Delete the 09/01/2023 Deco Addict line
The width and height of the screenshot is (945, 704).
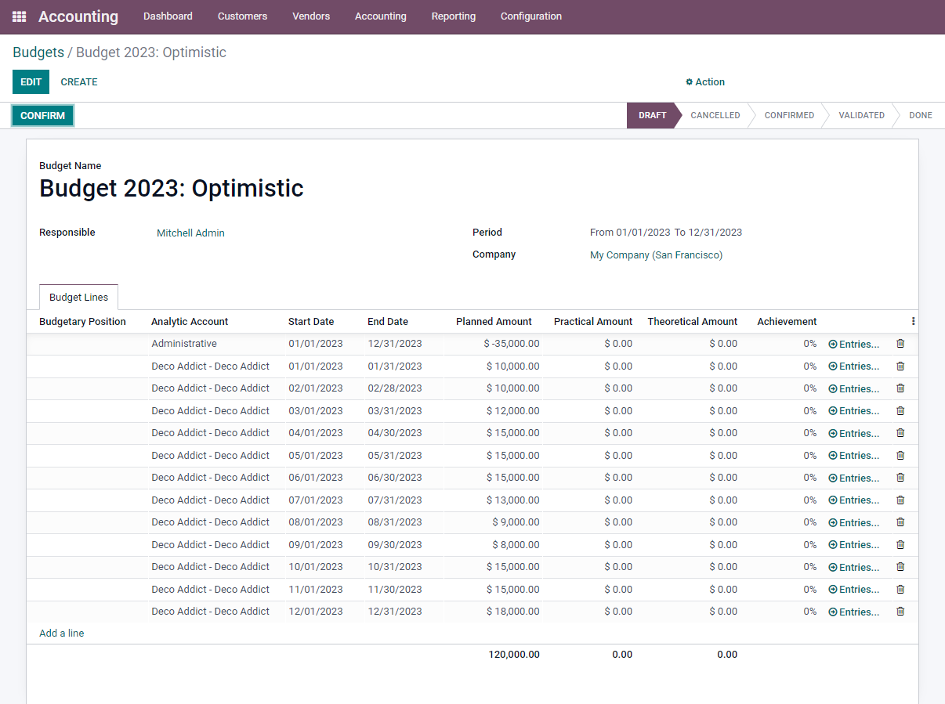point(900,544)
